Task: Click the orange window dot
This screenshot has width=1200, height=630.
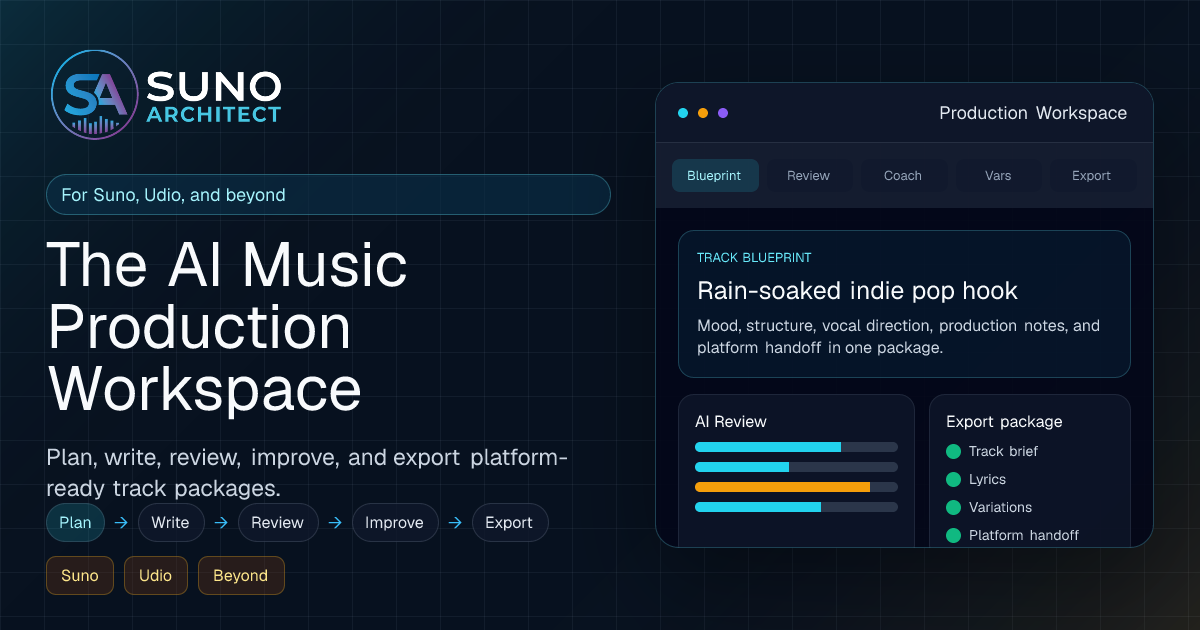Action: coord(703,113)
